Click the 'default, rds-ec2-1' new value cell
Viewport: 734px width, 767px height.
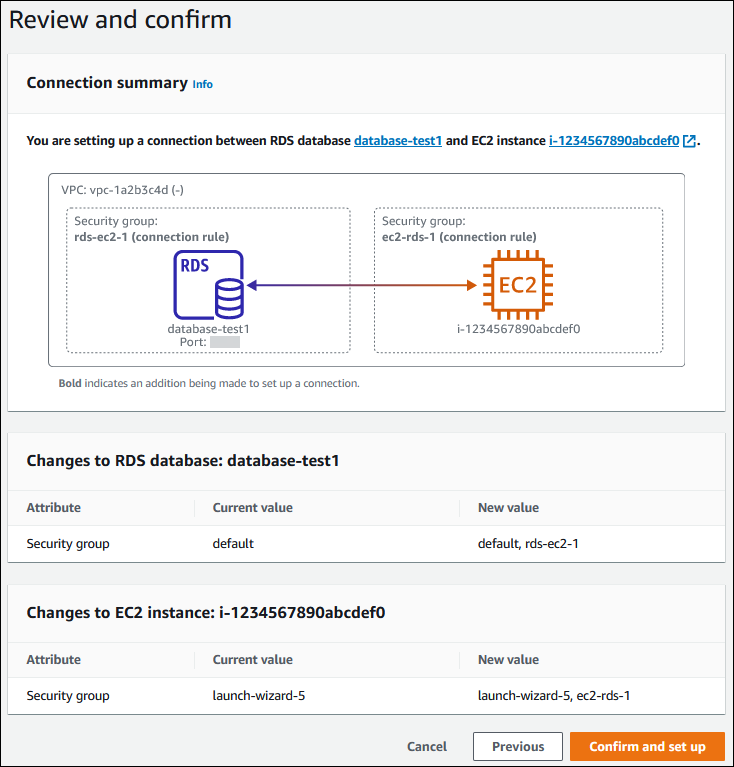click(529, 544)
